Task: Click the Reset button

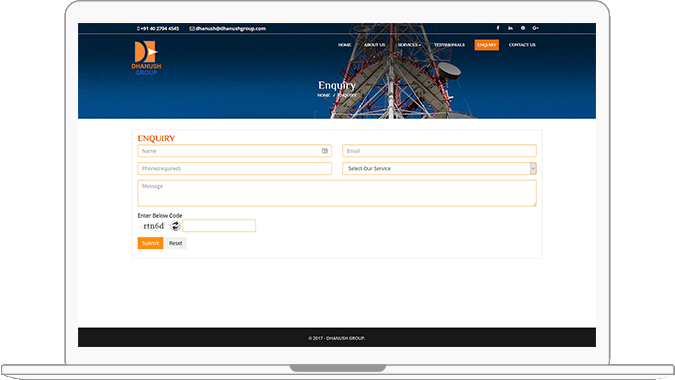Action: click(176, 243)
